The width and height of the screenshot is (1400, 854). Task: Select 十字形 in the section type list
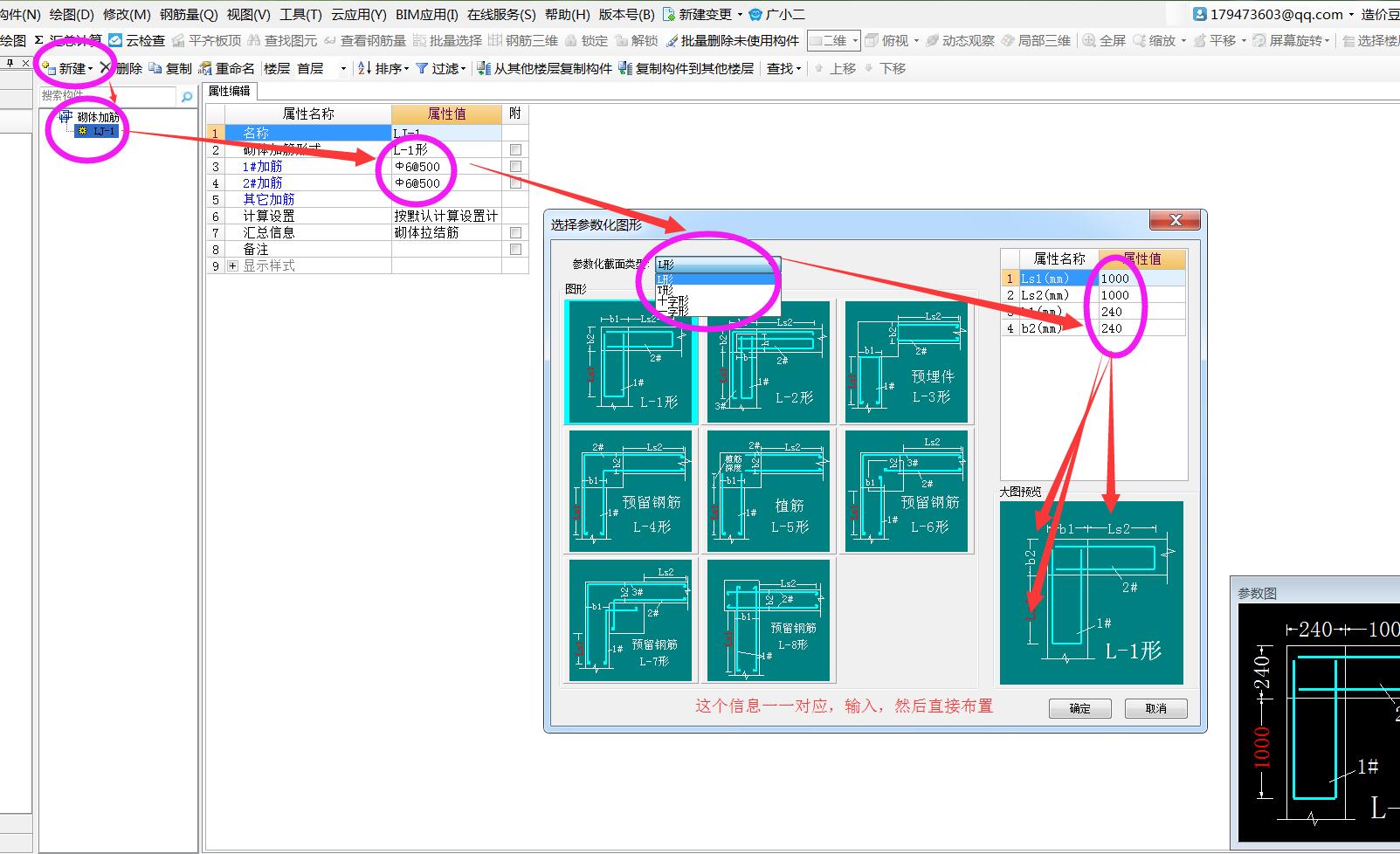715,300
